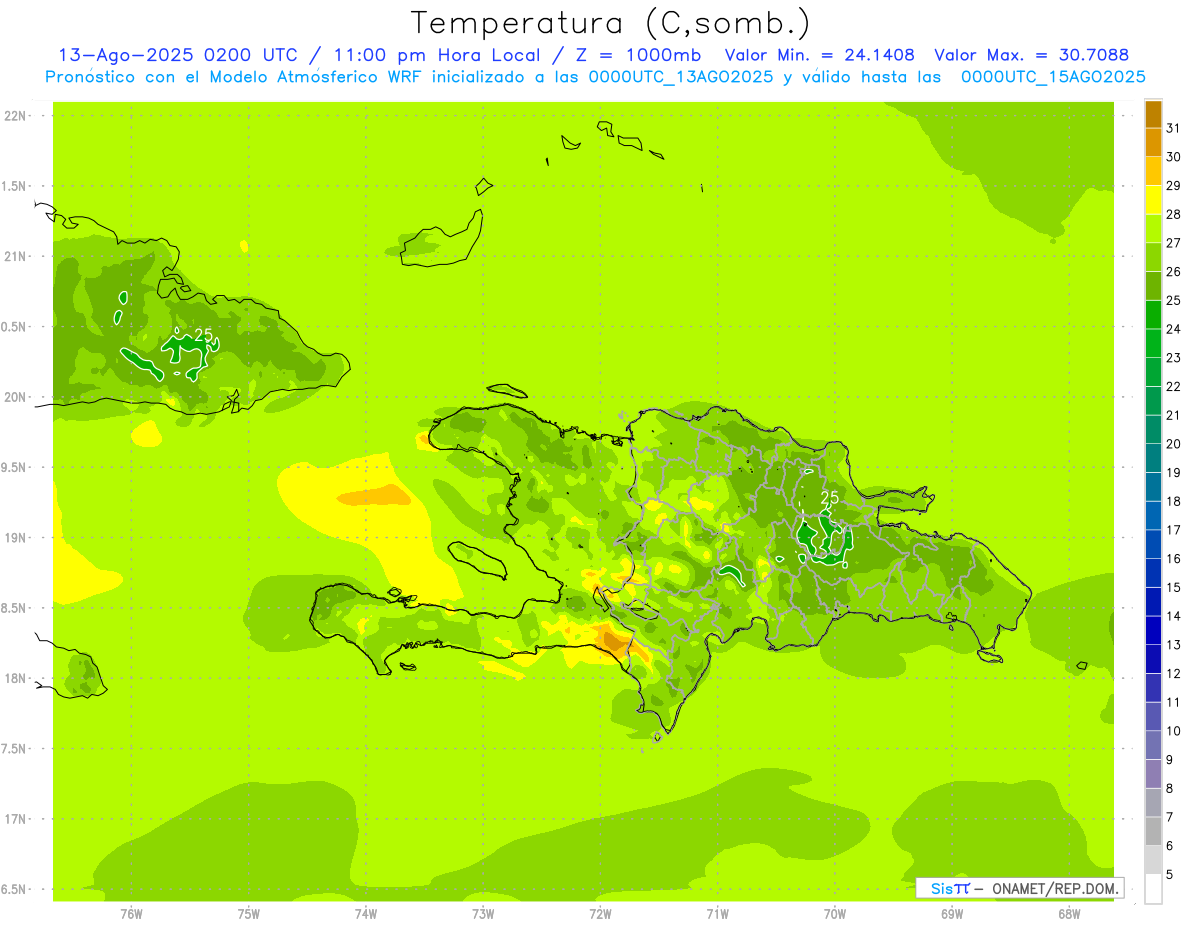
Task: Click the "19N" latitude axis label
Action: 14,538
